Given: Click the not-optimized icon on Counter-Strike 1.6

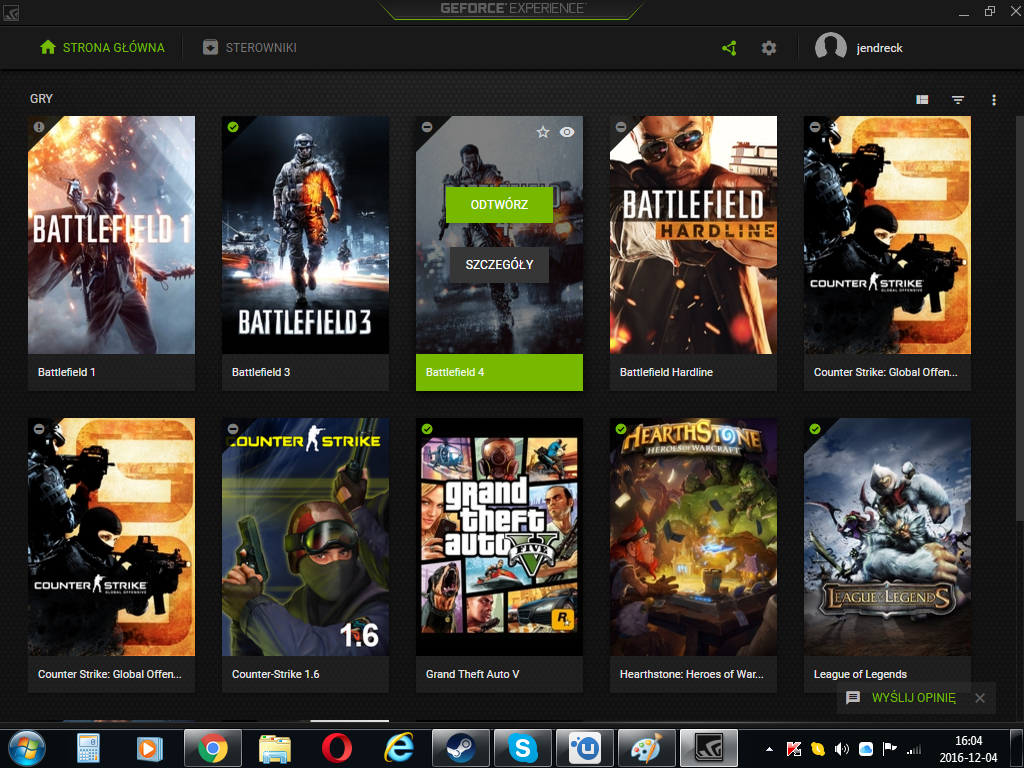Looking at the screenshot, I should pyautogui.click(x=233, y=429).
